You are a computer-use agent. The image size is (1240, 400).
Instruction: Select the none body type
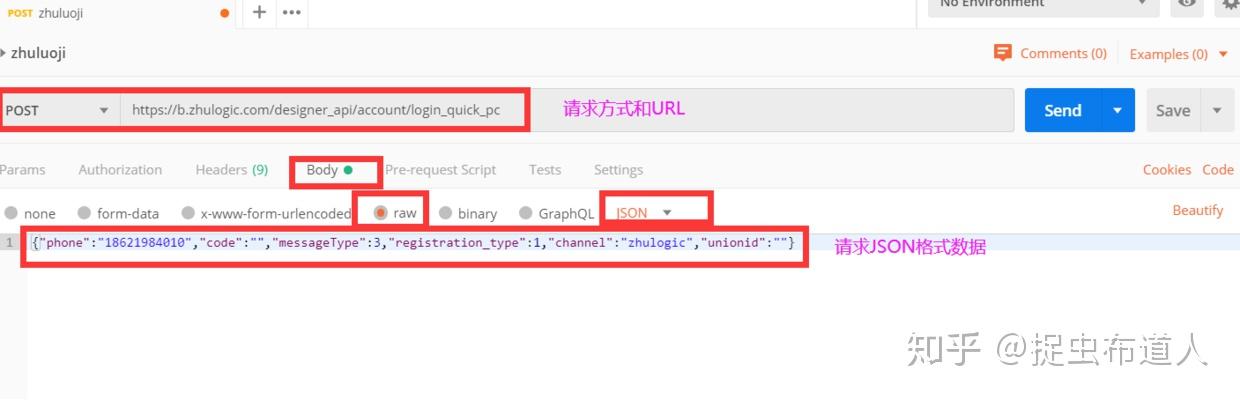point(30,213)
